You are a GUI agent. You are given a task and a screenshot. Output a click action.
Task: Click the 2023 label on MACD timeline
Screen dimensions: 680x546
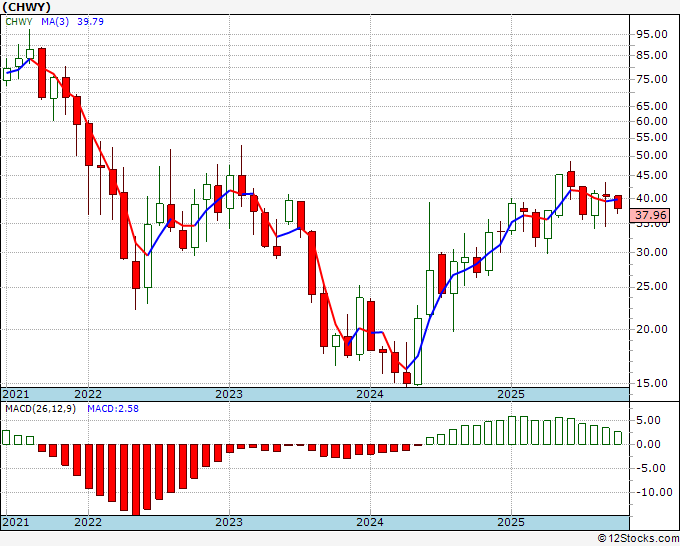pyautogui.click(x=229, y=522)
